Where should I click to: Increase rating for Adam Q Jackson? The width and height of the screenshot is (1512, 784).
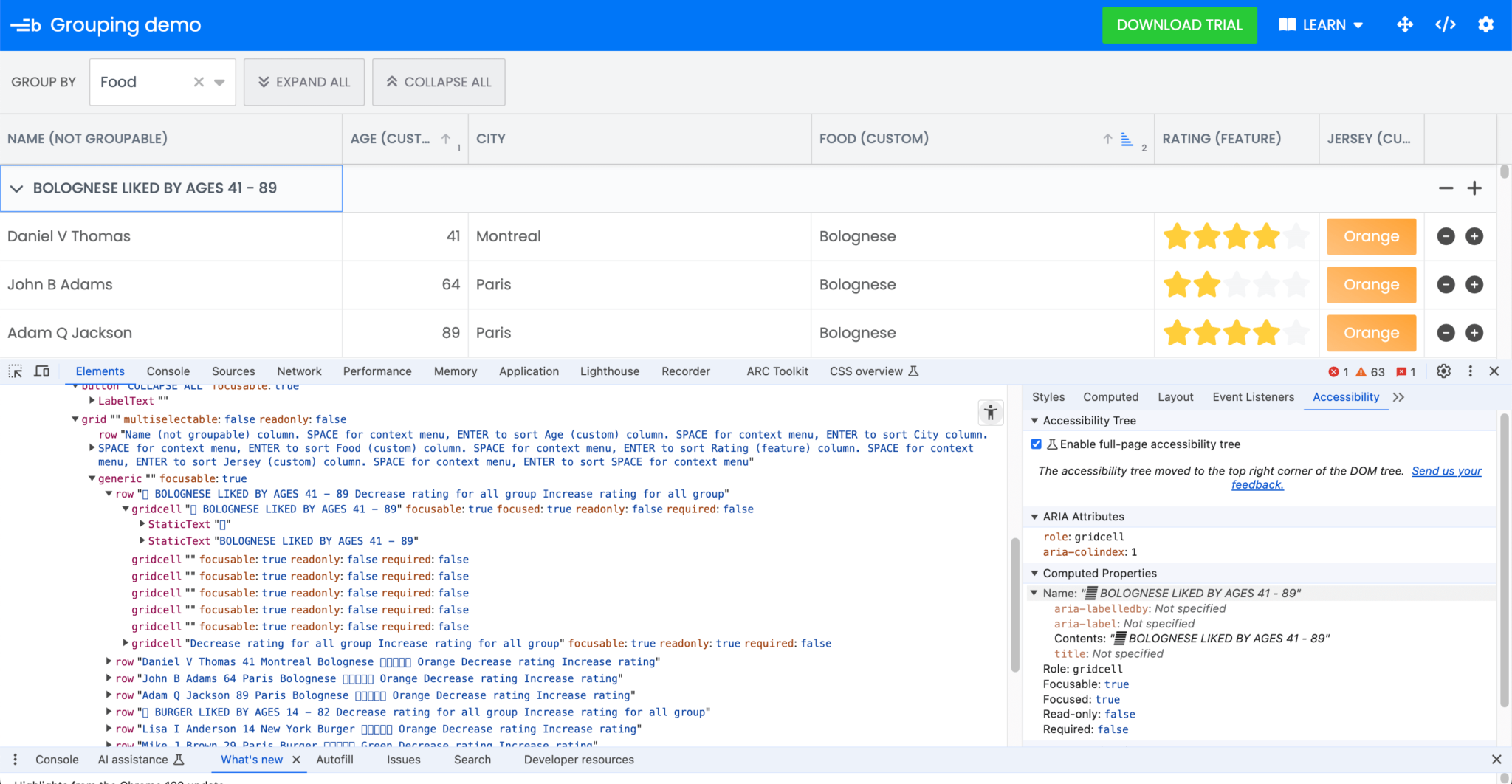(1474, 333)
